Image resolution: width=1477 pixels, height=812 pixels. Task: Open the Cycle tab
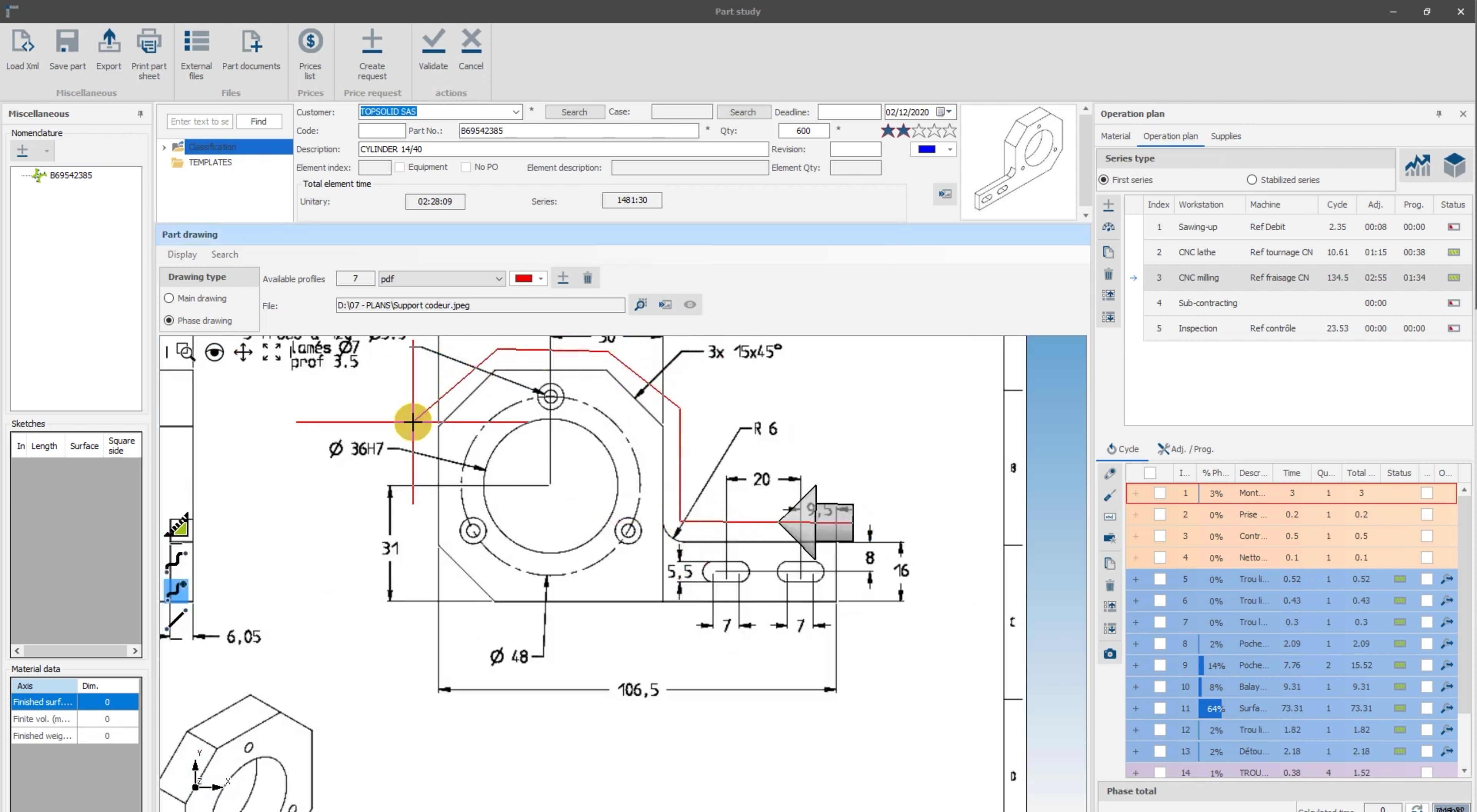pyautogui.click(x=1123, y=449)
